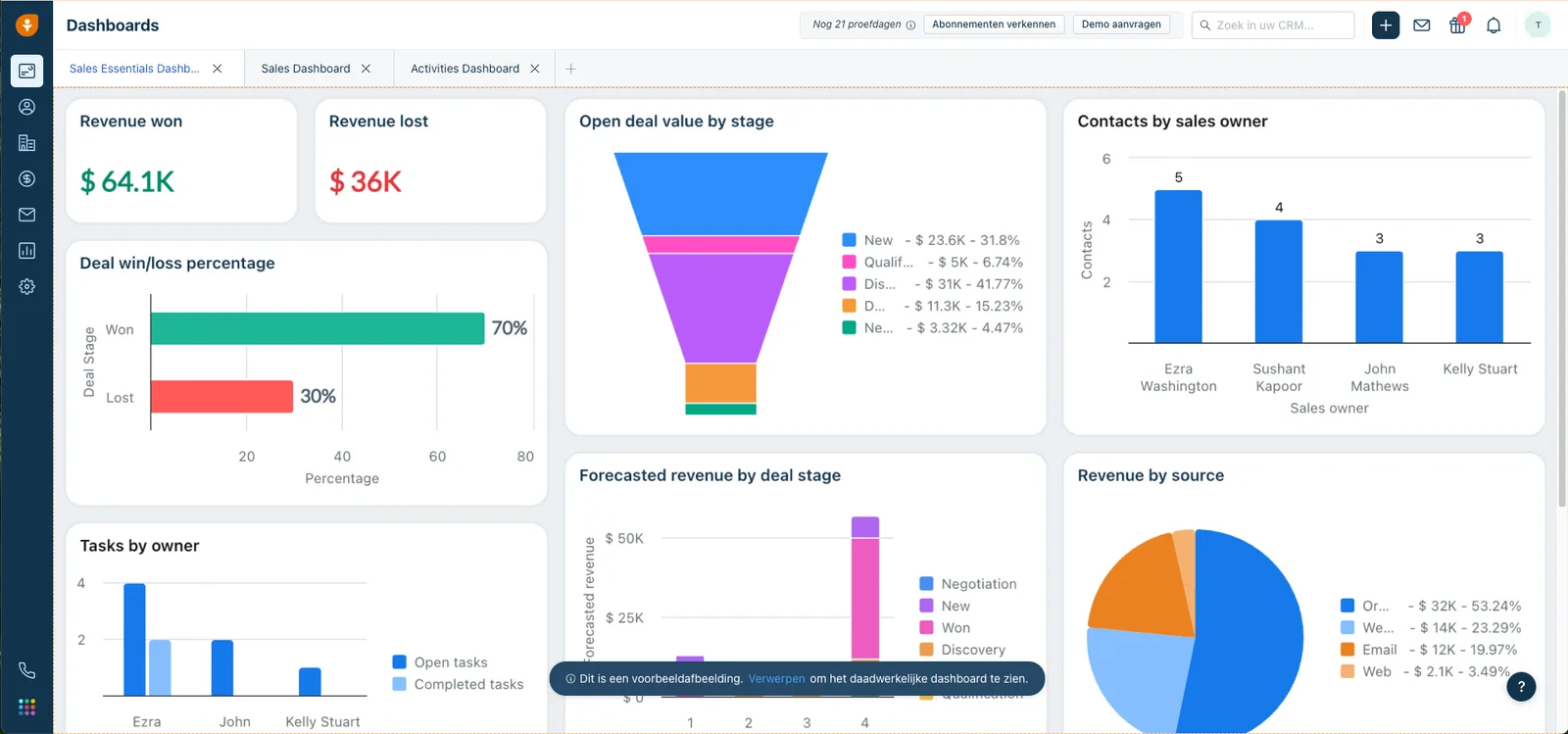Toggle Won legend in forecasted revenue
This screenshot has height=734, width=1568.
click(x=945, y=628)
